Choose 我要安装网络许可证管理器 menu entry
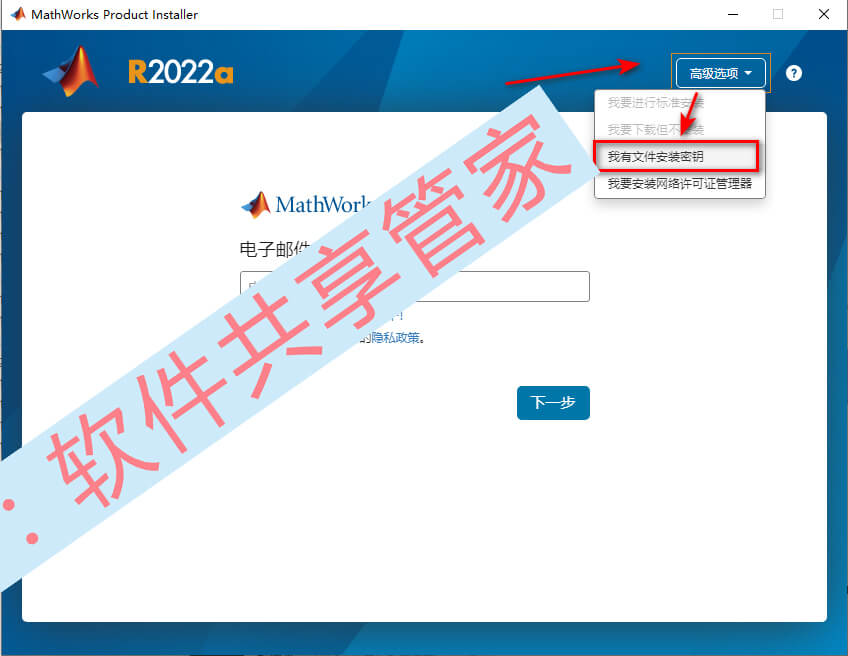 point(679,184)
